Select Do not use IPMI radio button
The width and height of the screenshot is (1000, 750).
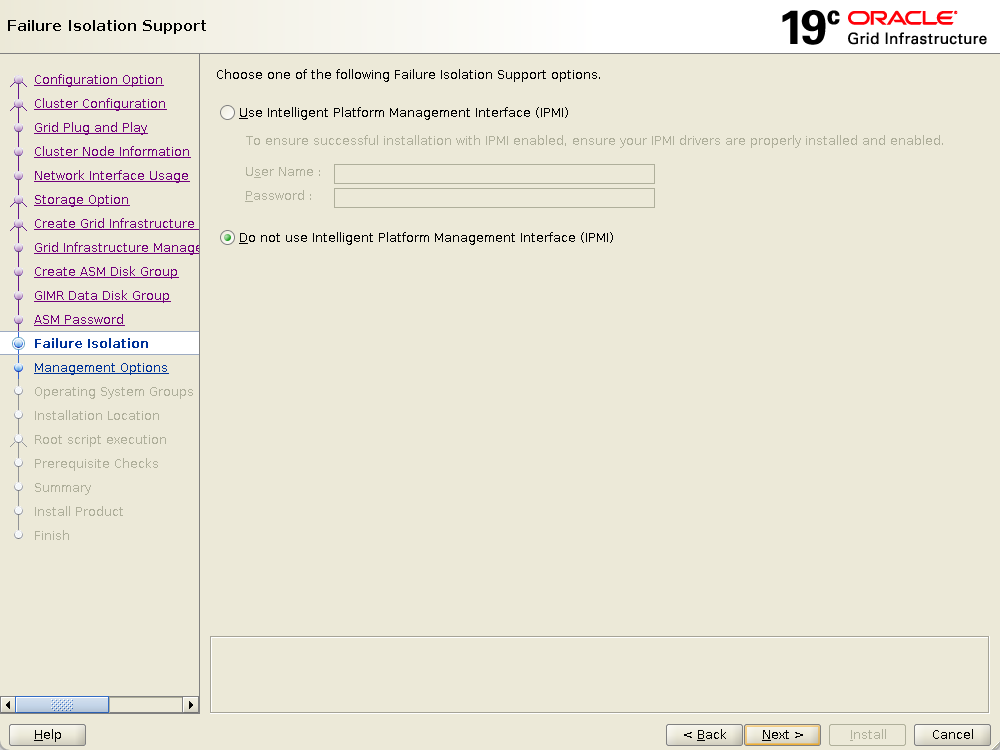click(x=228, y=238)
